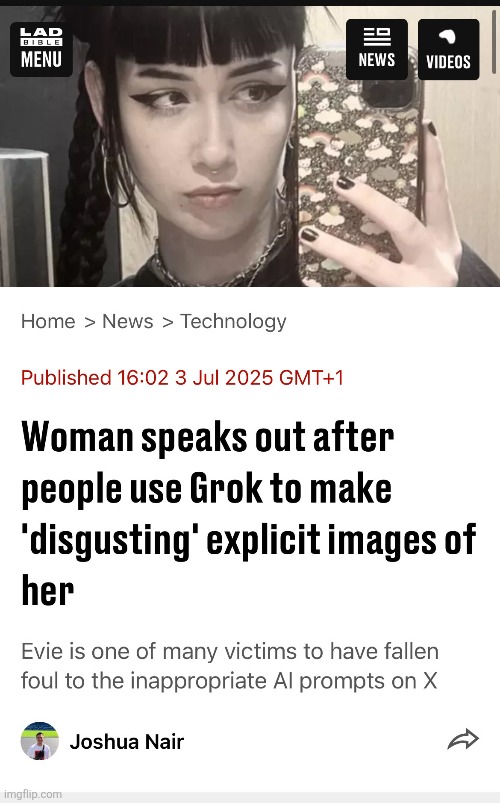Click the published date text

point(182,378)
